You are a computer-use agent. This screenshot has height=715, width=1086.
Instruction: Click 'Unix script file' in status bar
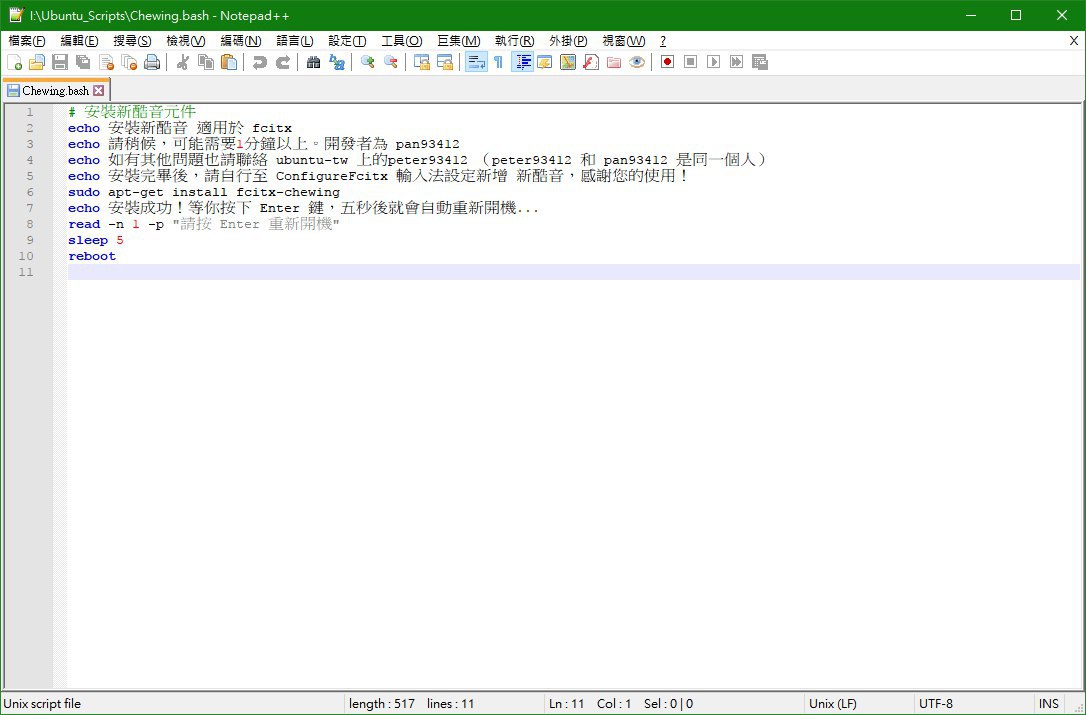[42, 704]
